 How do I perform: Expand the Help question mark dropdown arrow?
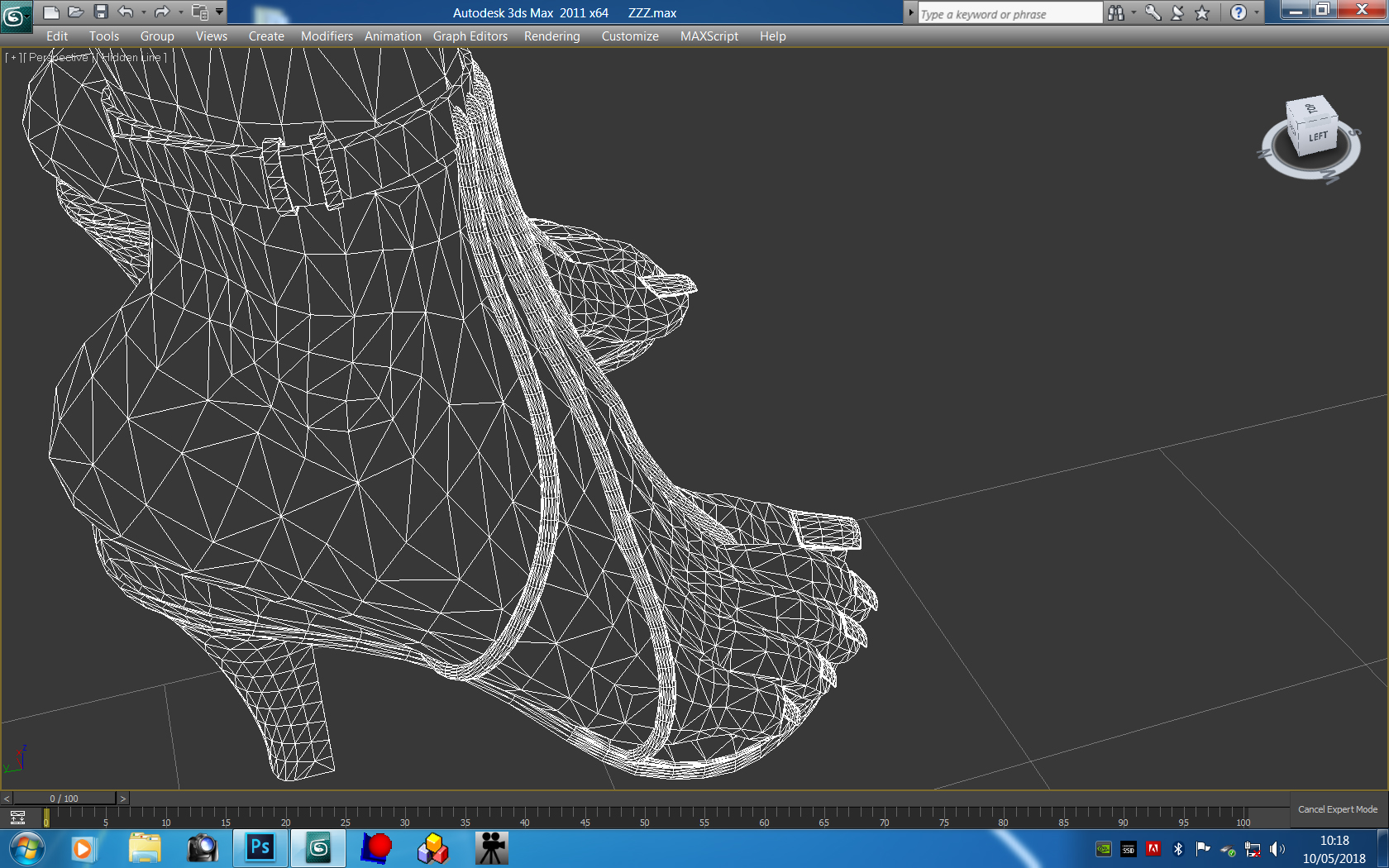pyautogui.click(x=1257, y=12)
